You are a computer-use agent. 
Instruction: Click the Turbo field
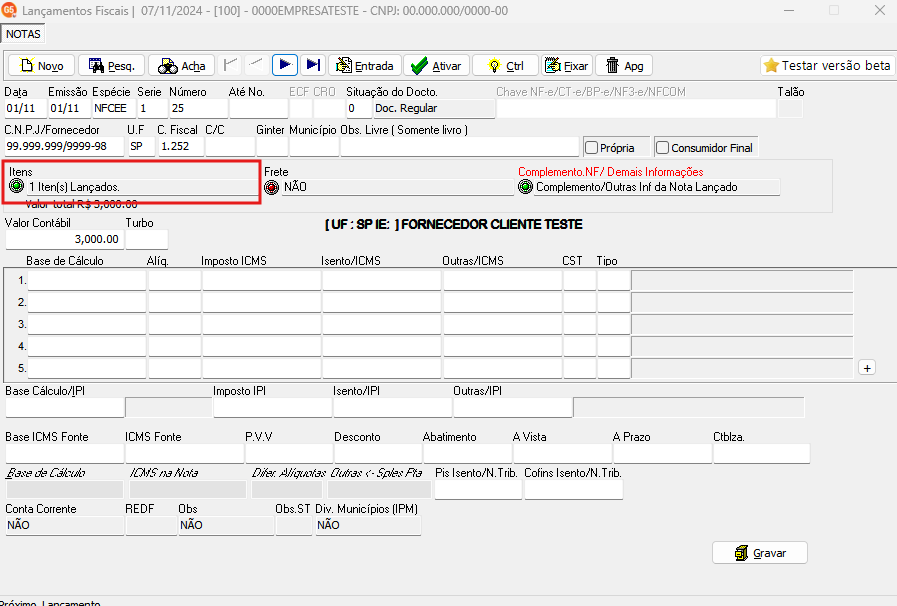click(147, 239)
